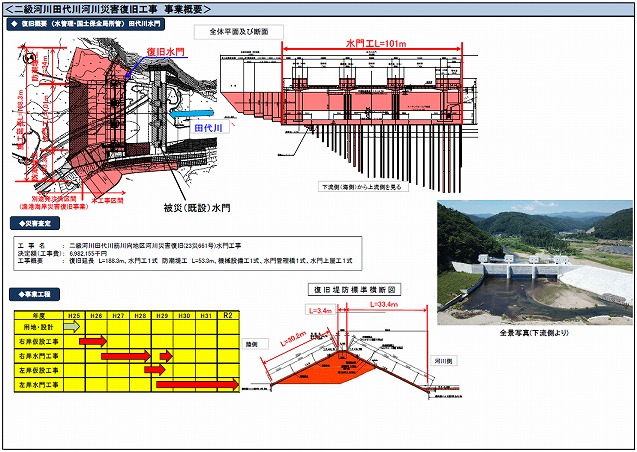This screenshot has width=637, height=452.
Task: Click the 工事概要 description line
Action: coord(185,261)
